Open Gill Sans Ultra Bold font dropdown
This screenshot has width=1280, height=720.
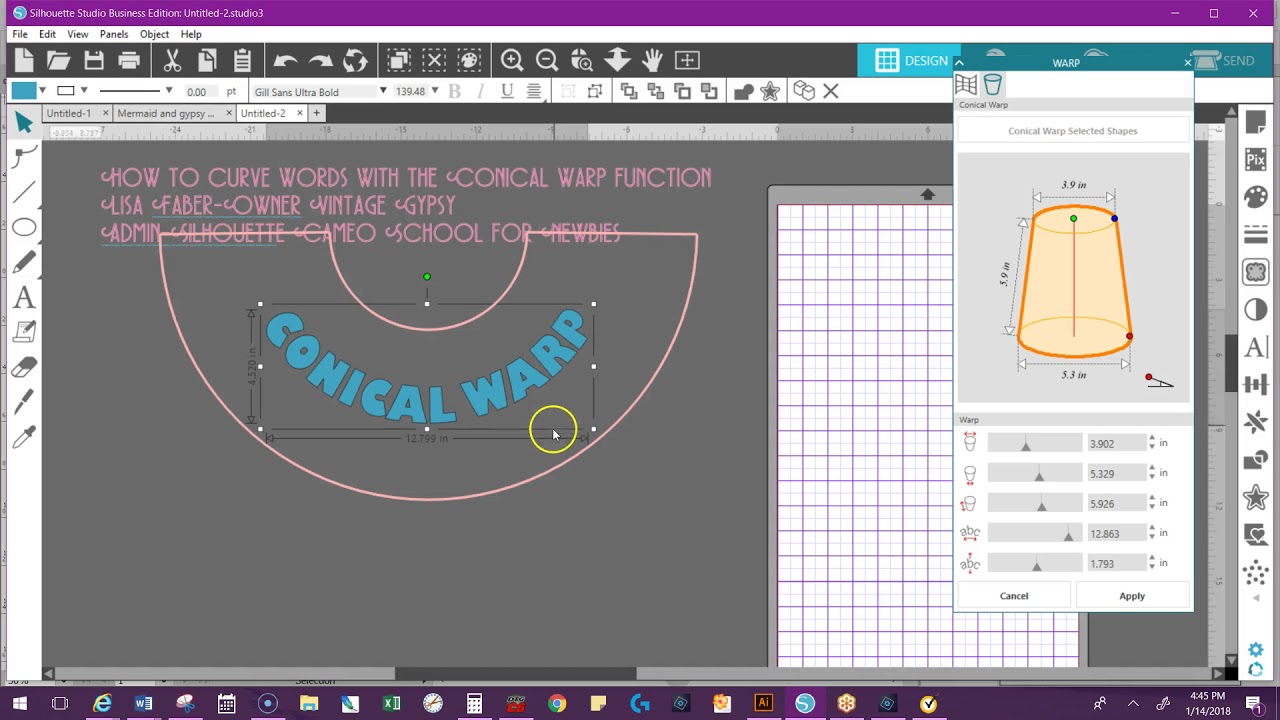coord(382,91)
